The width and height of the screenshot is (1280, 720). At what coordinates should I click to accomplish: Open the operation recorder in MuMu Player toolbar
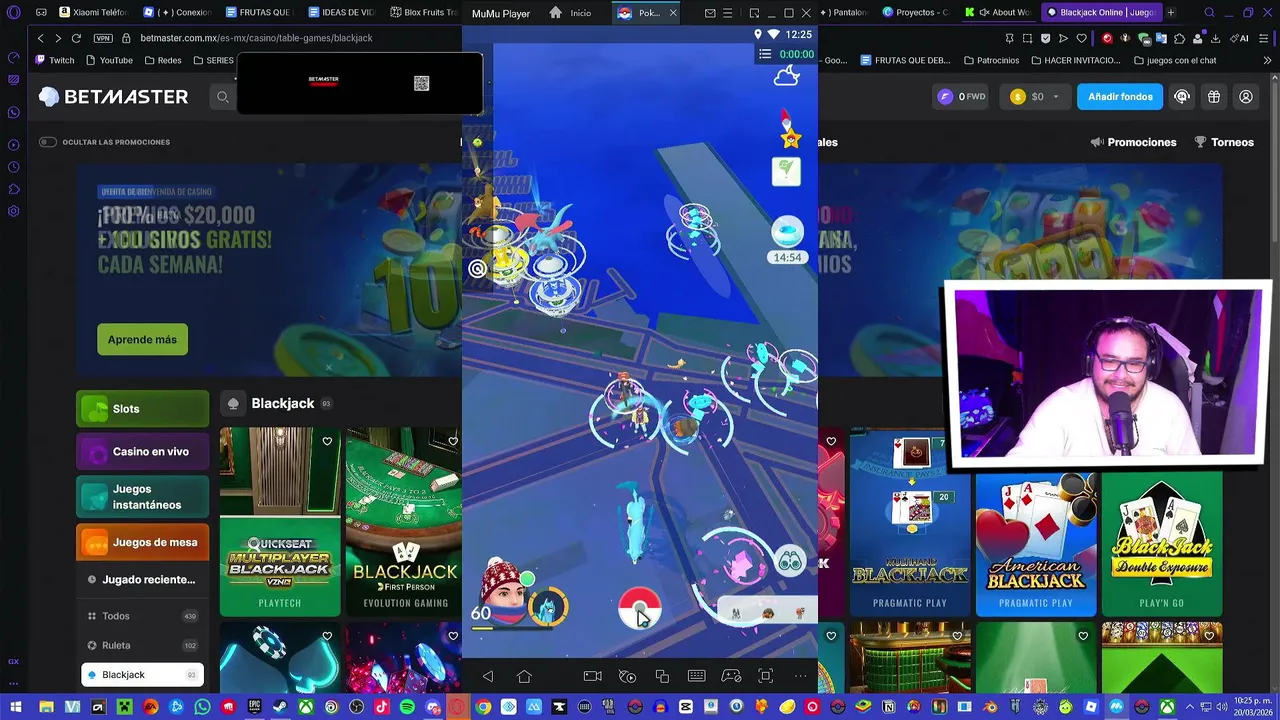click(627, 676)
